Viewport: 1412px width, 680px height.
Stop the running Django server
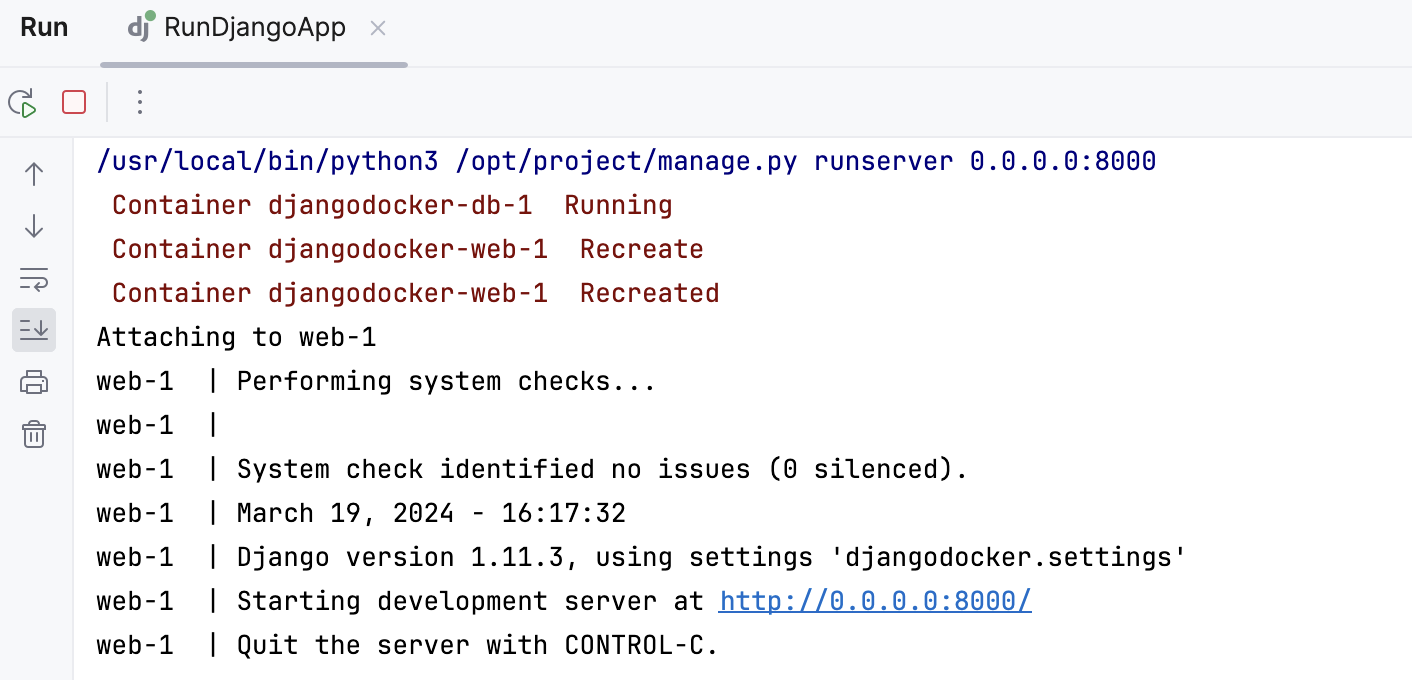click(x=73, y=102)
